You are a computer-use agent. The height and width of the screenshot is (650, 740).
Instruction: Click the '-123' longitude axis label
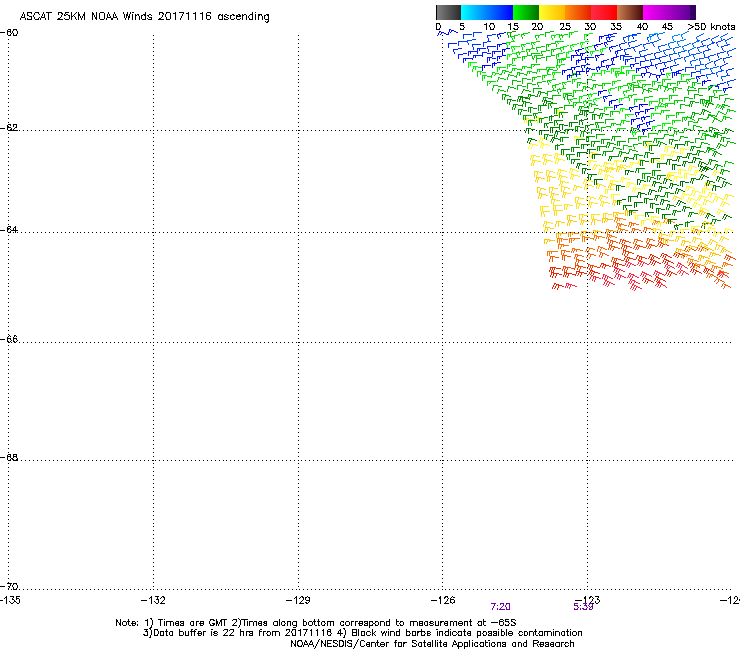tap(588, 600)
